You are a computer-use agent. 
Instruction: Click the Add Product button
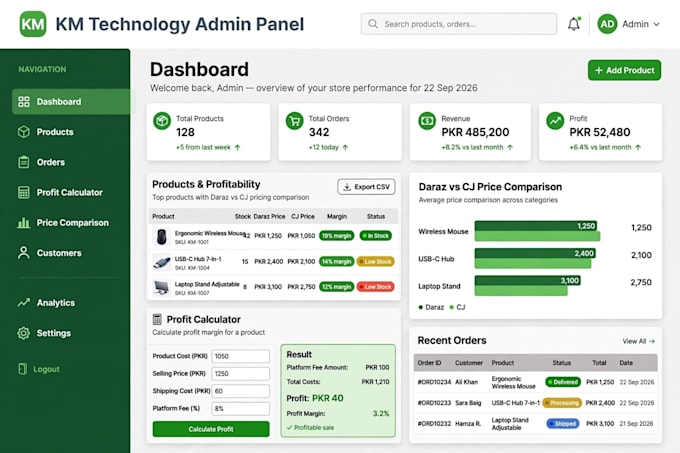(624, 70)
